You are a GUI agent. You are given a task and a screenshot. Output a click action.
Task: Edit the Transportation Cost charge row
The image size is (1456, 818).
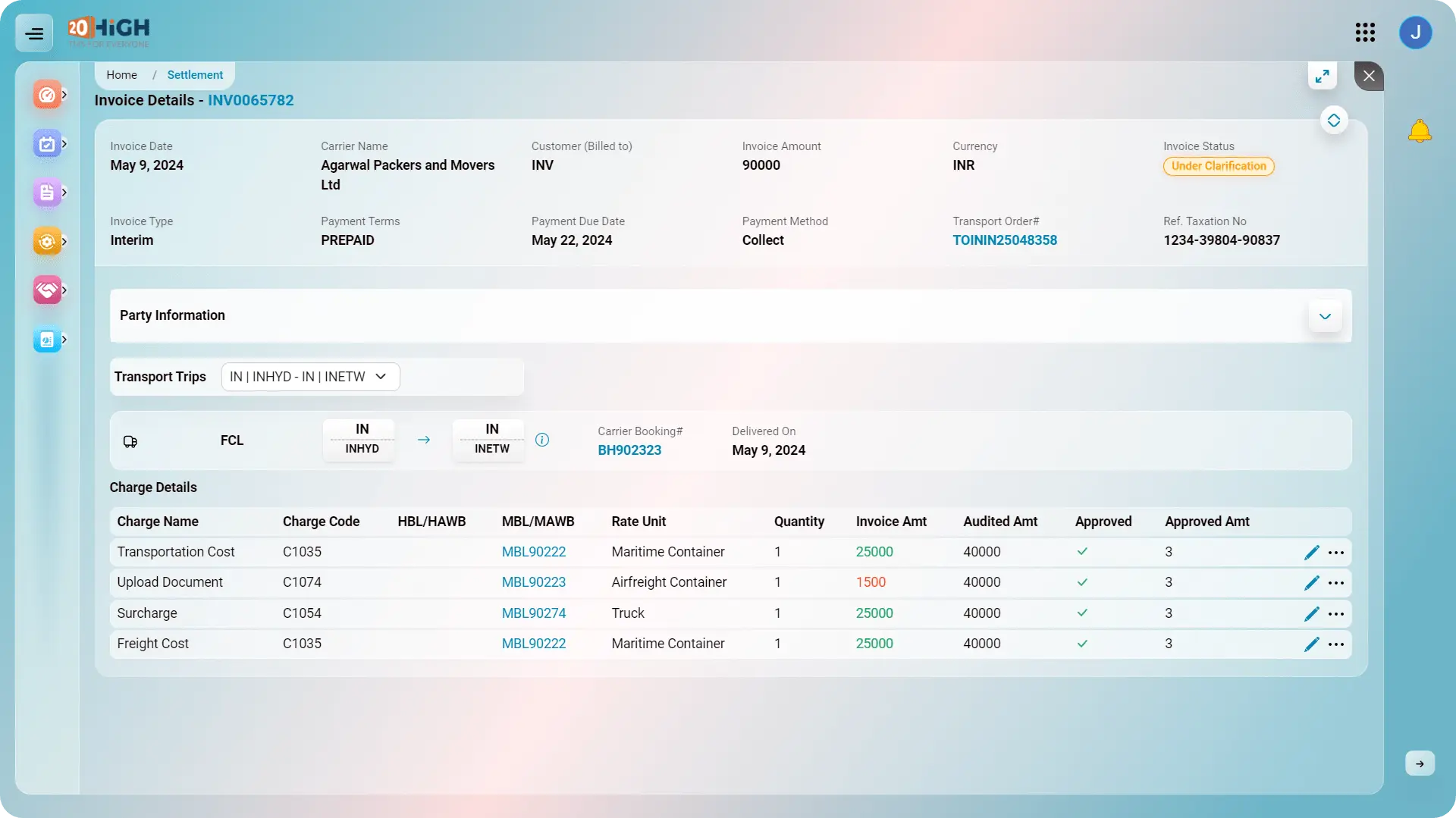(1312, 553)
